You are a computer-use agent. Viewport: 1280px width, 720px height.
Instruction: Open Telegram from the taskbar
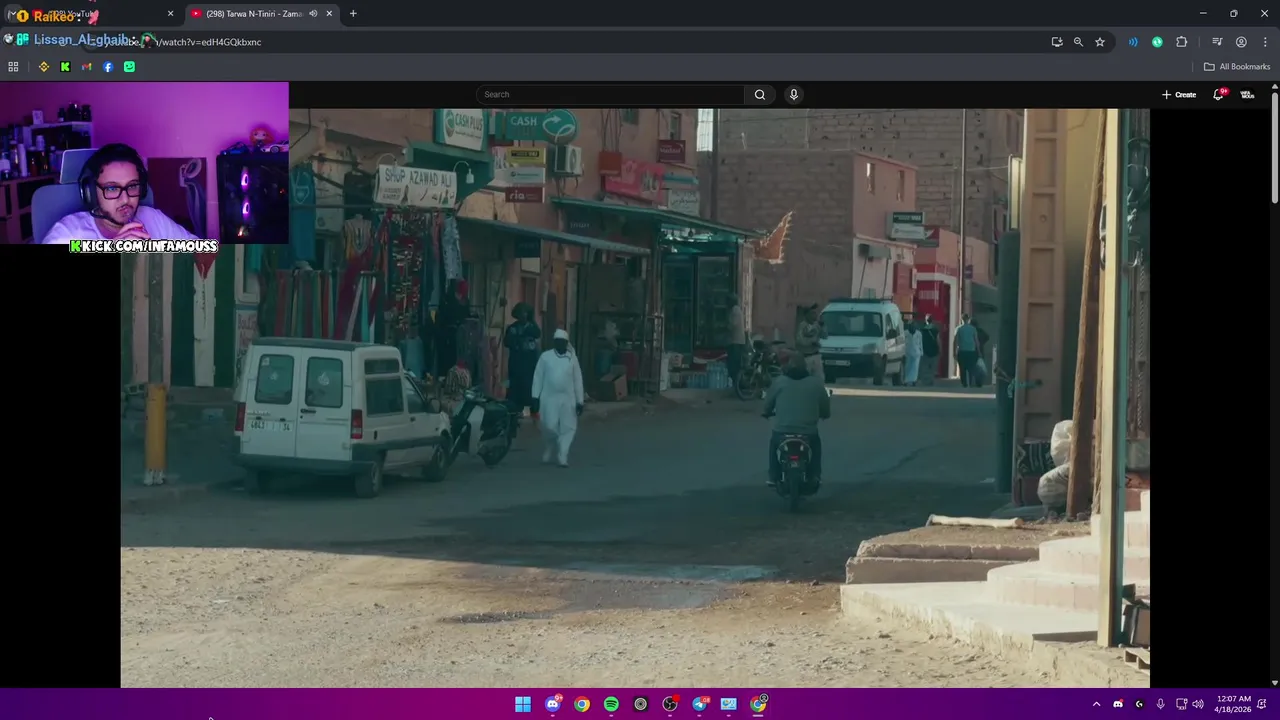click(x=699, y=704)
